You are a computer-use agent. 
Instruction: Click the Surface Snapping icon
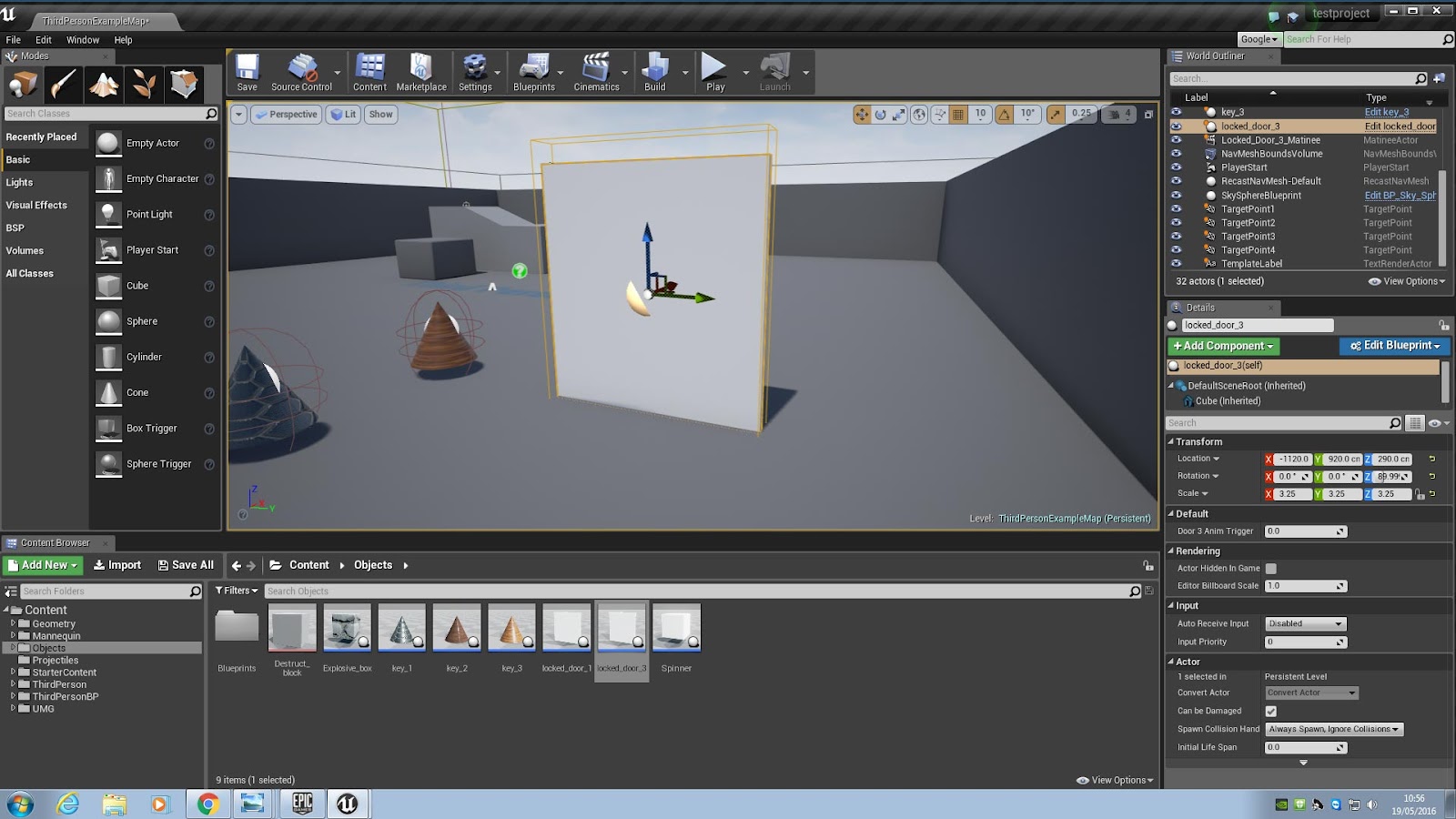coord(939,114)
